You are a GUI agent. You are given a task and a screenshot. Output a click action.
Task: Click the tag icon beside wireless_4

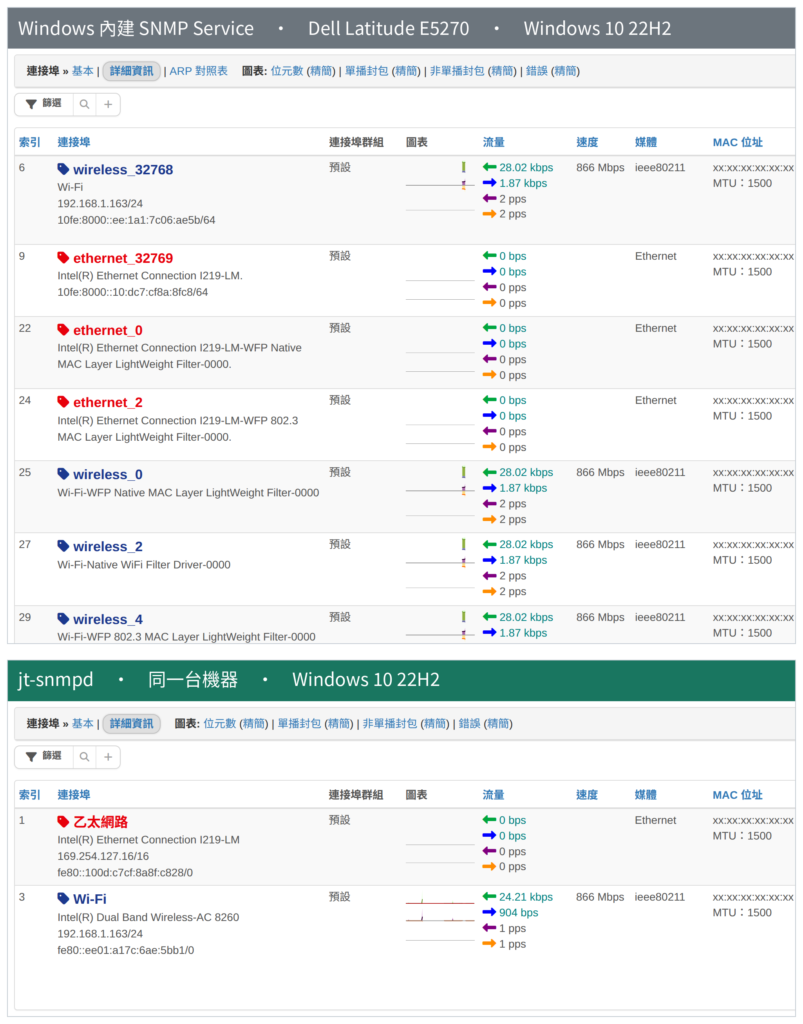63,619
